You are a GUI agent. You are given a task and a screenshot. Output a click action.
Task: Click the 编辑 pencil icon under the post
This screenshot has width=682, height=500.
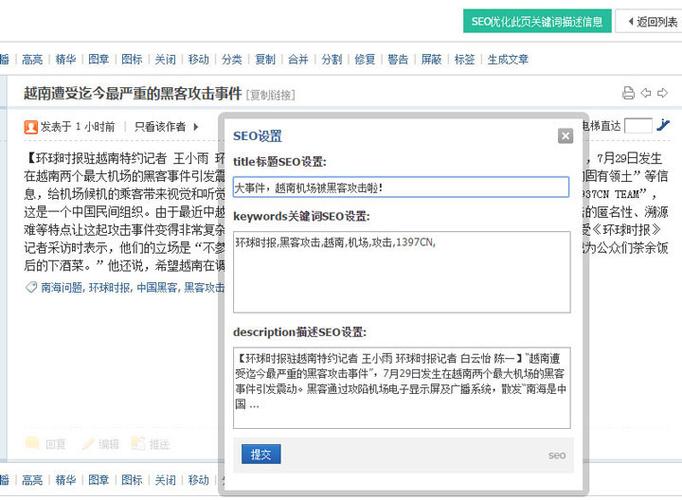pos(88,444)
